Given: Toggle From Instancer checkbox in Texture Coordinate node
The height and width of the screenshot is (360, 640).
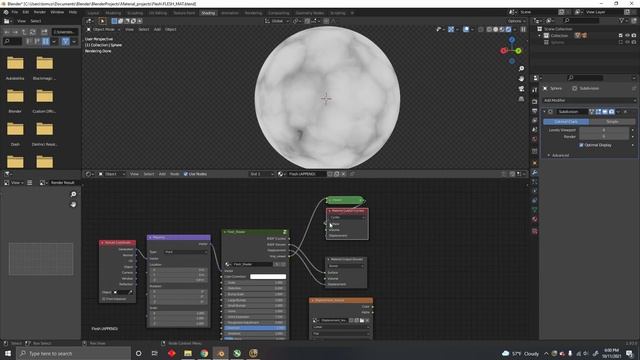Looking at the screenshot, I should [104, 299].
